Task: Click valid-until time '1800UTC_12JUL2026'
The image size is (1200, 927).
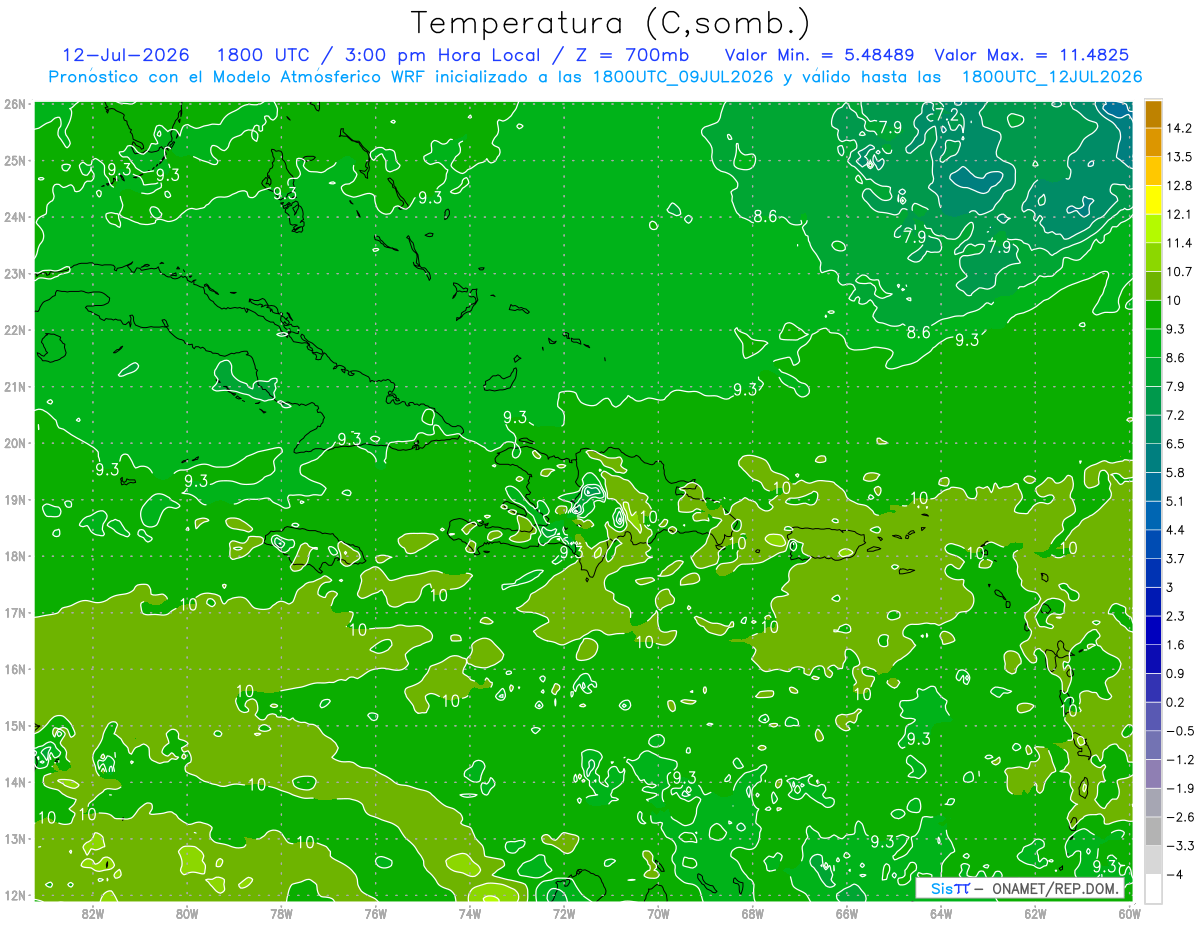Action: coord(1051,76)
